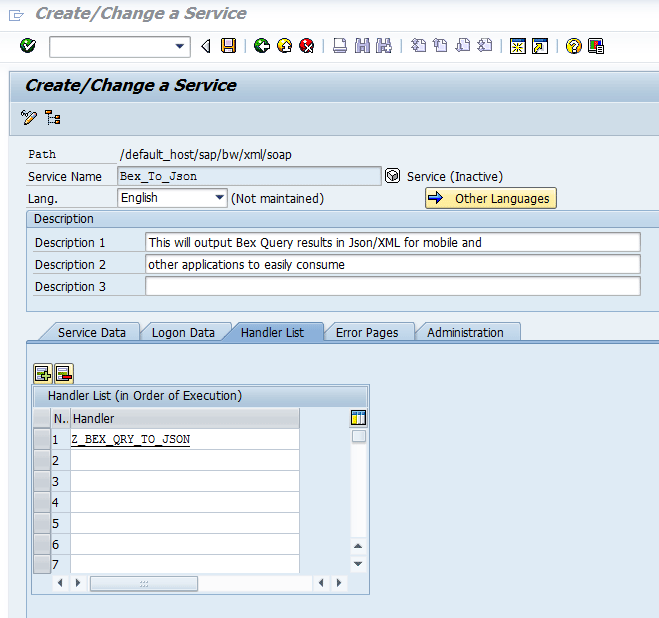
Task: Insert a row in the Handler List
Action: click(x=43, y=373)
